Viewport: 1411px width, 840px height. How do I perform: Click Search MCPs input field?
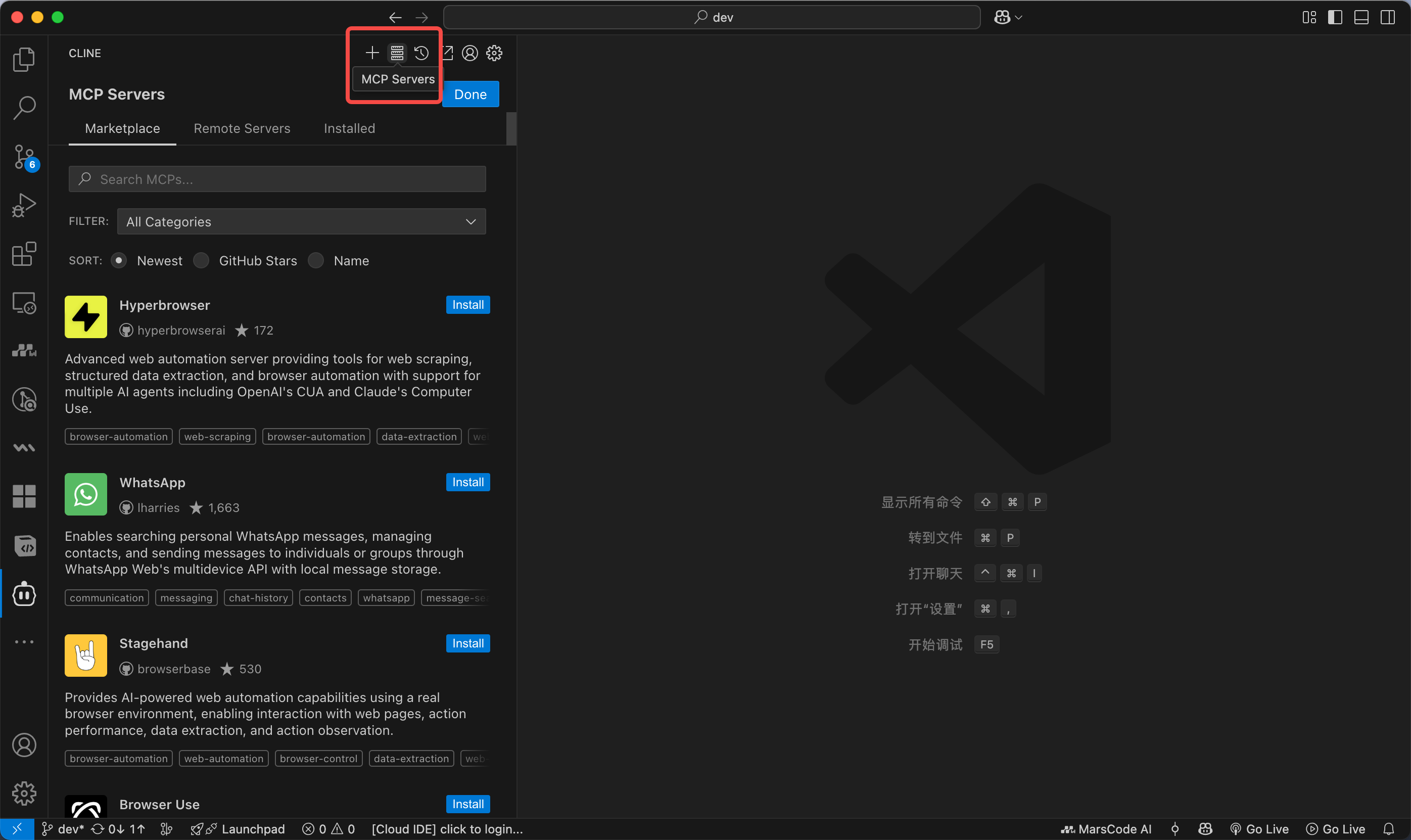point(277,179)
